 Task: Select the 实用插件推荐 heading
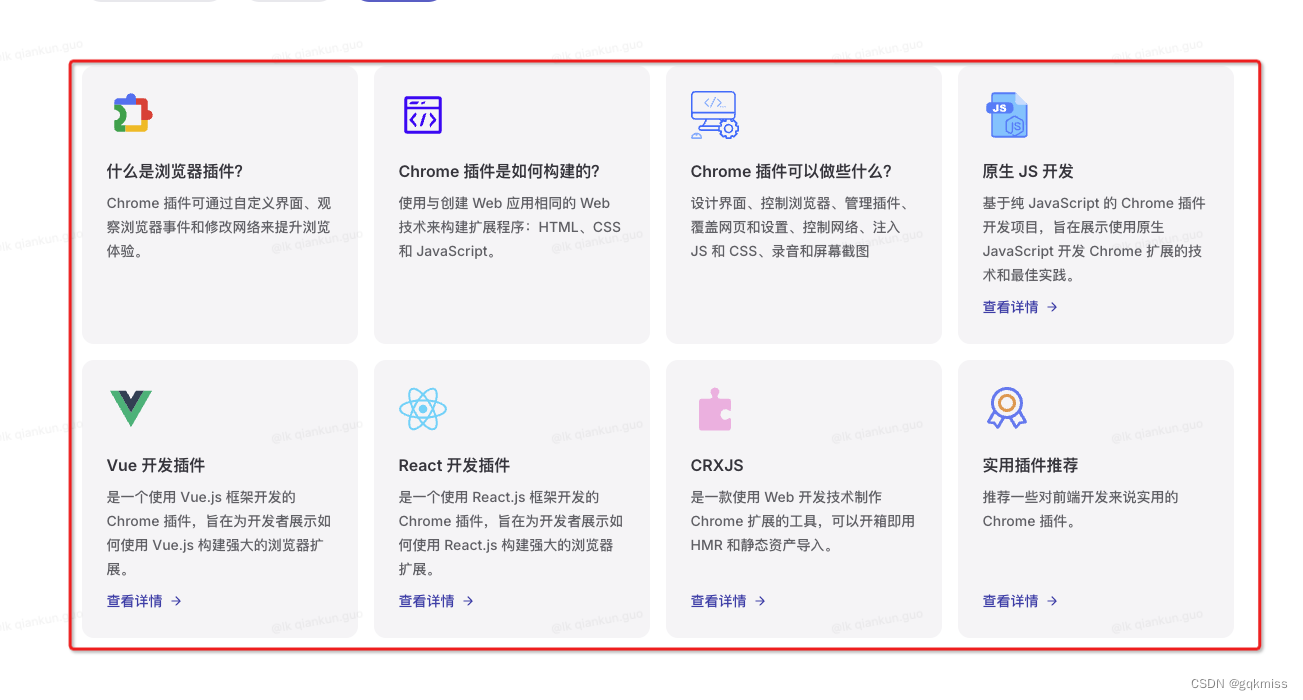coord(1030,465)
